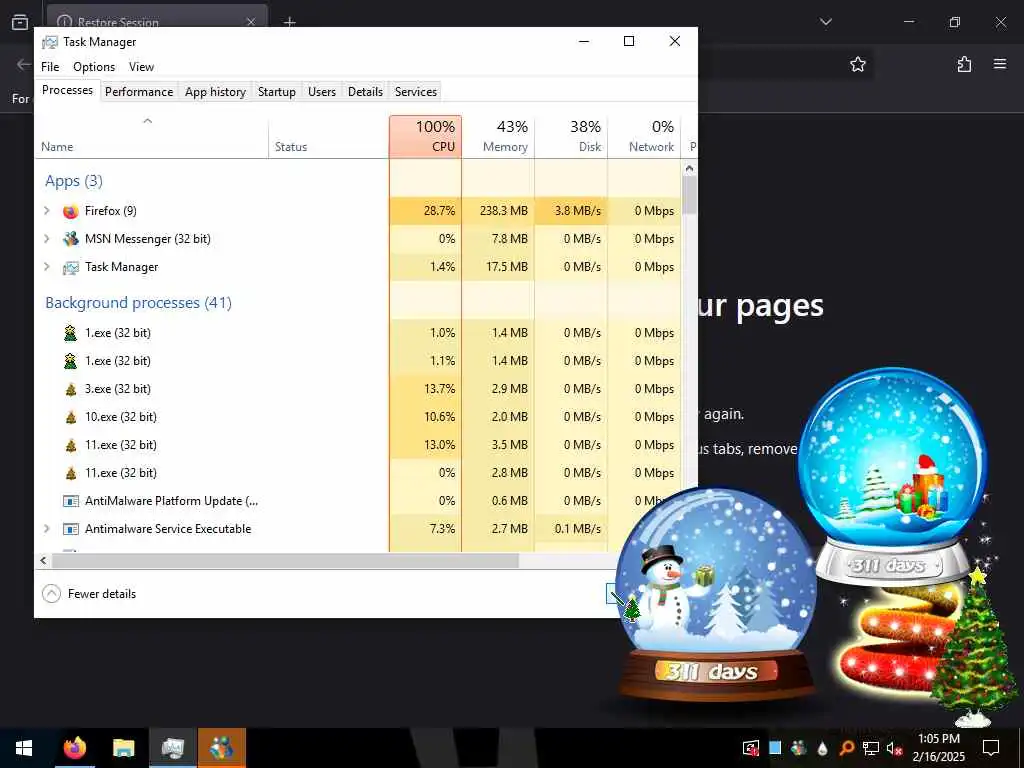Switch to the Startup tab

[277, 91]
